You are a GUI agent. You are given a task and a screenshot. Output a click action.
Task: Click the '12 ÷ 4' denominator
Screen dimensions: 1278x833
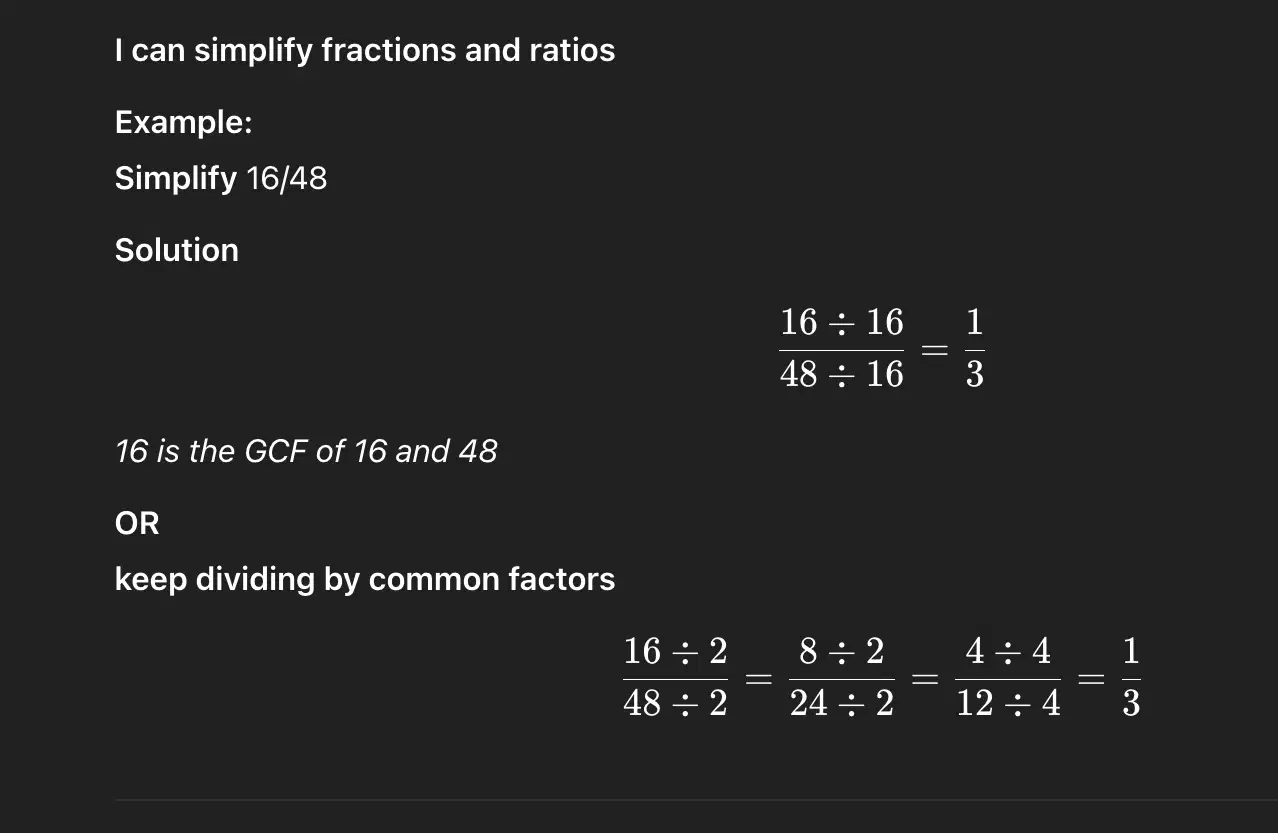1008,705
